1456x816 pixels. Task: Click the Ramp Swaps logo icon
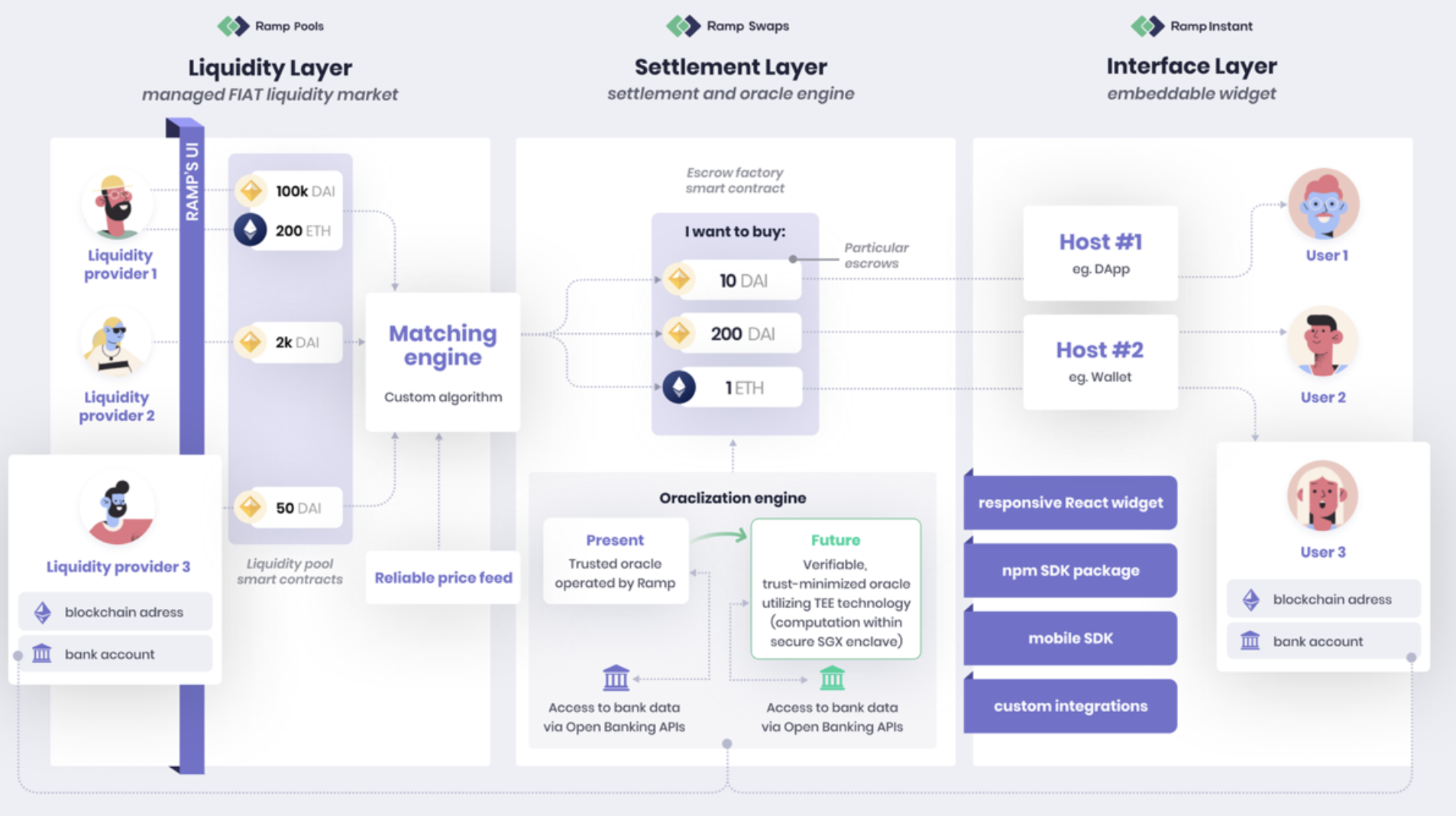point(683,27)
